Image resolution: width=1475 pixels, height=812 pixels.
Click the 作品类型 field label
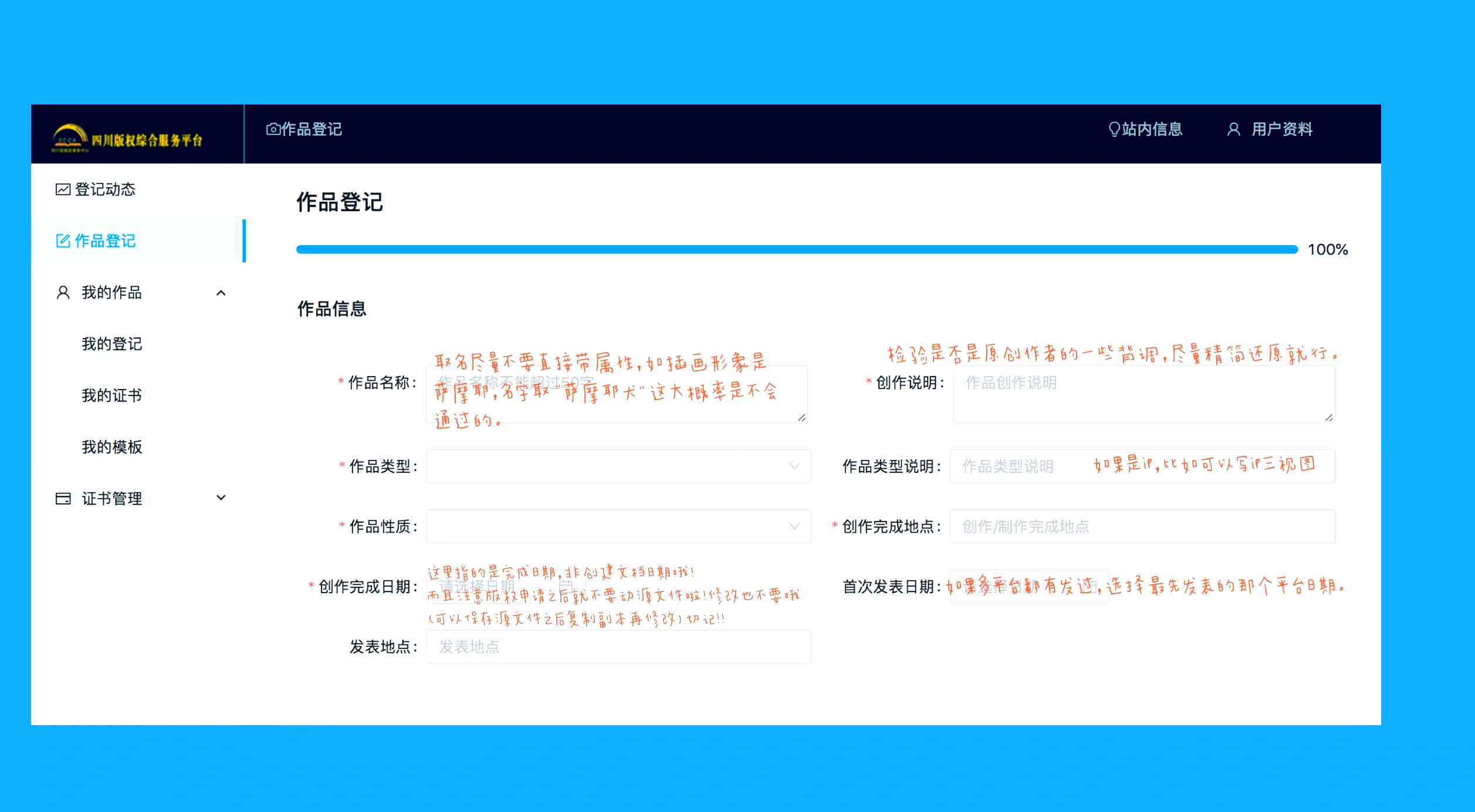coord(383,466)
